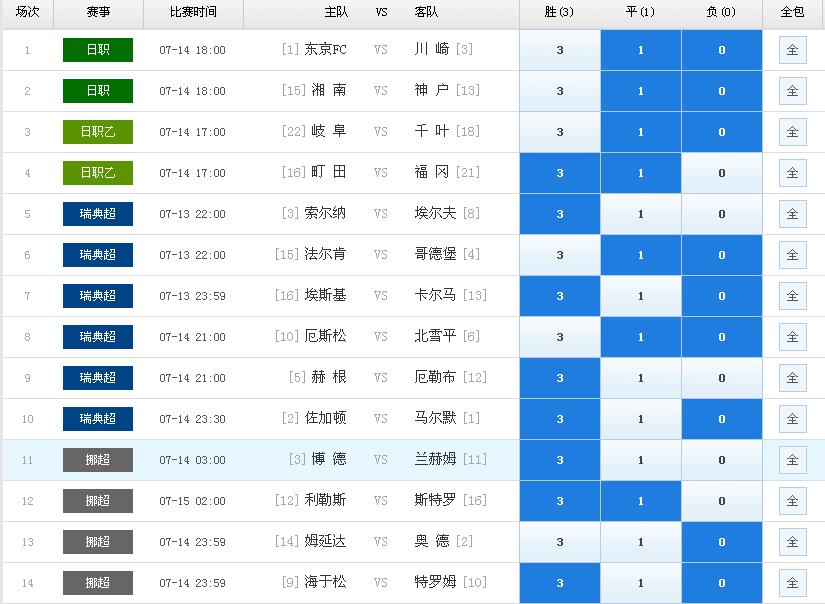Click home team 索尔纳
This screenshot has width=825, height=604.
tap(326, 214)
